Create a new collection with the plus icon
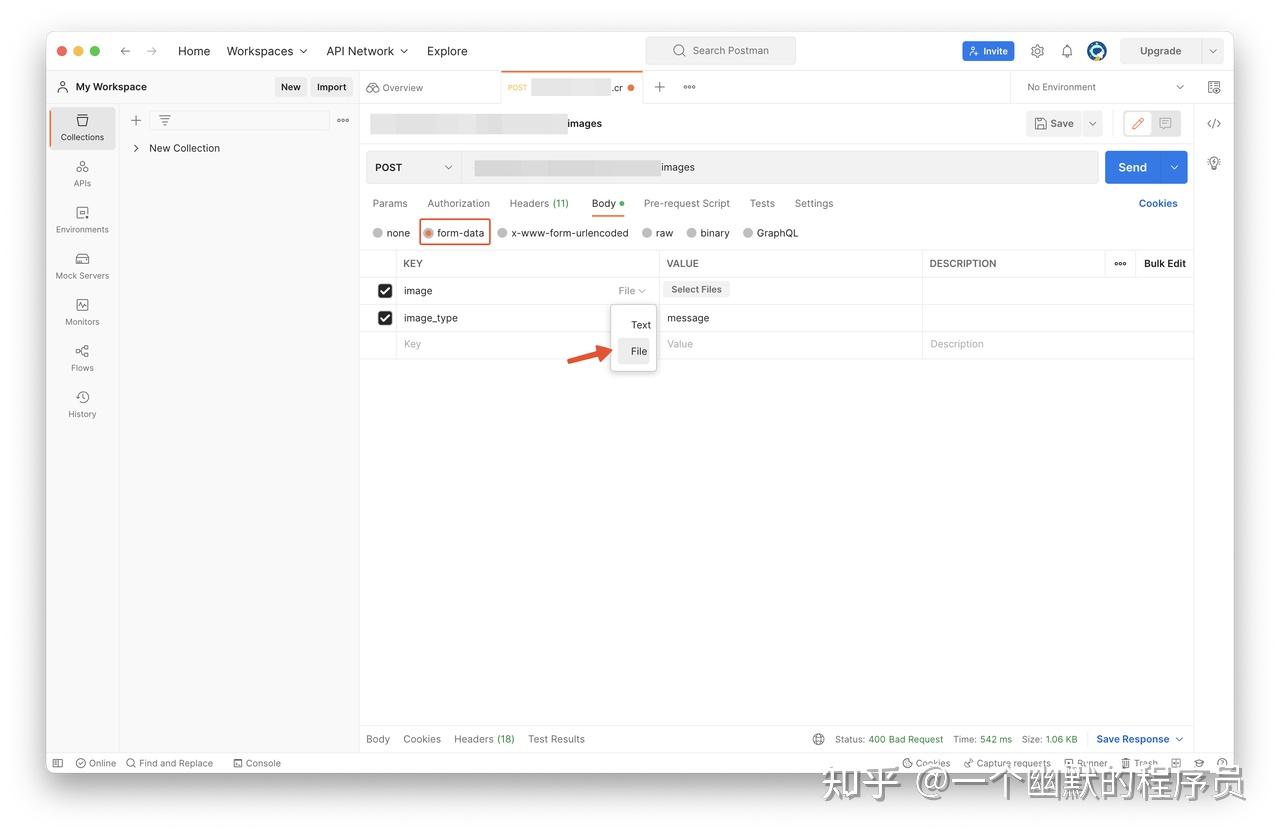This screenshot has height=834, width=1280. click(136, 120)
